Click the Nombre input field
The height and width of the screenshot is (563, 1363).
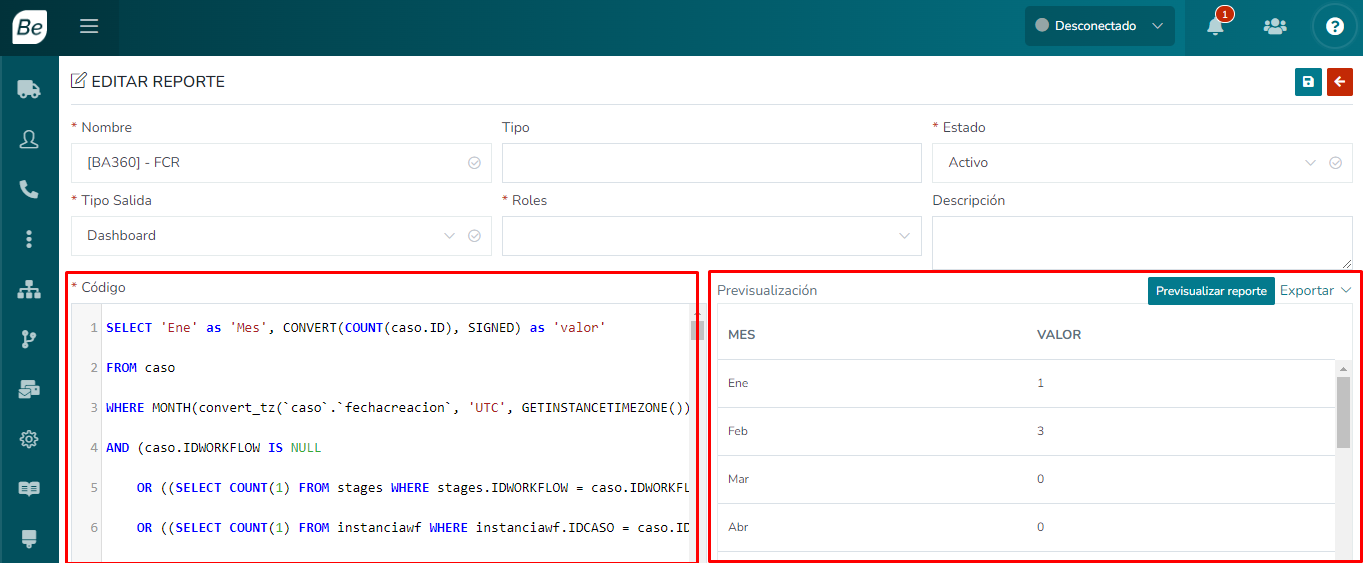(x=270, y=163)
